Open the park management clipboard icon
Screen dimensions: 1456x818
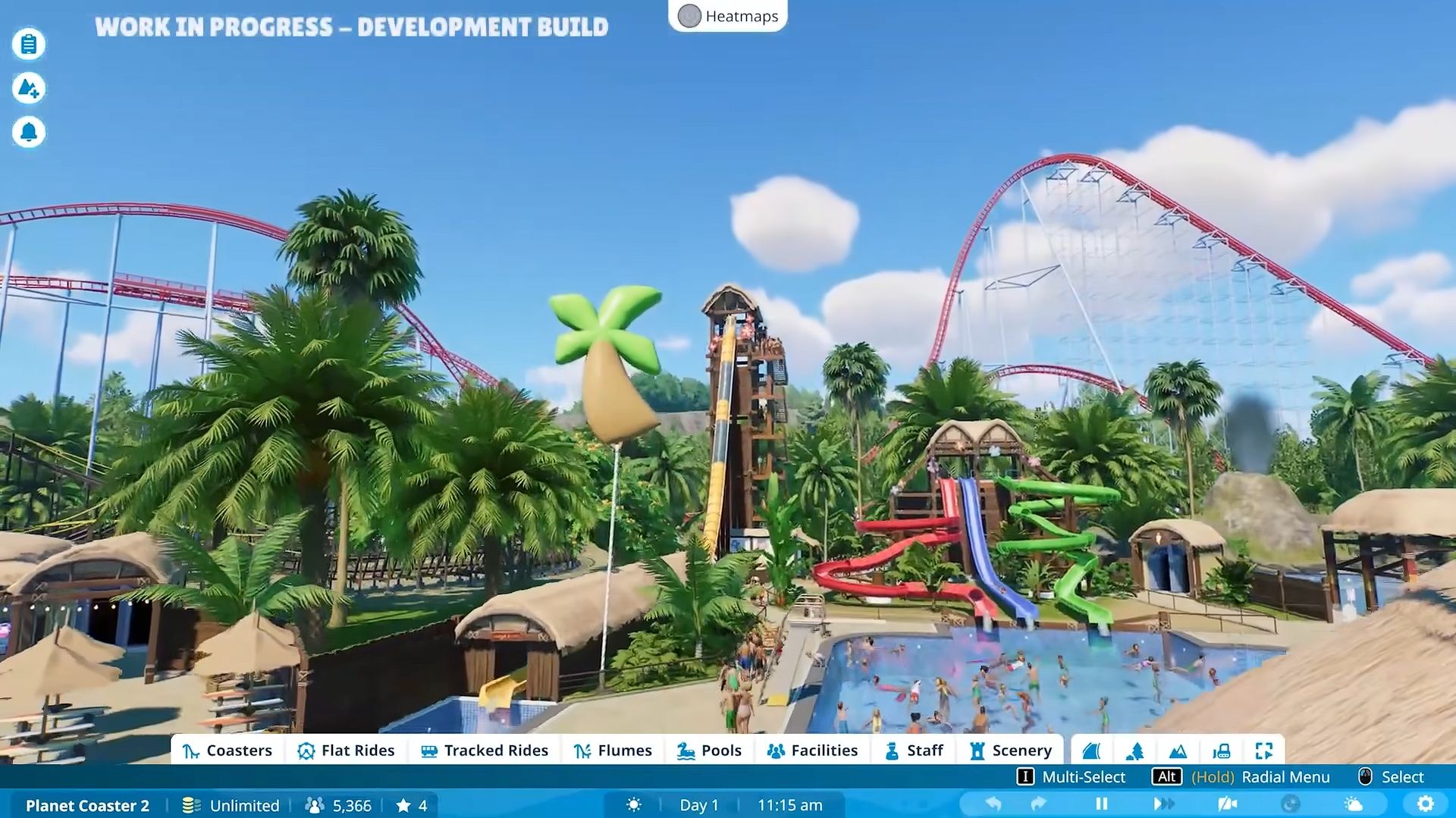29,44
